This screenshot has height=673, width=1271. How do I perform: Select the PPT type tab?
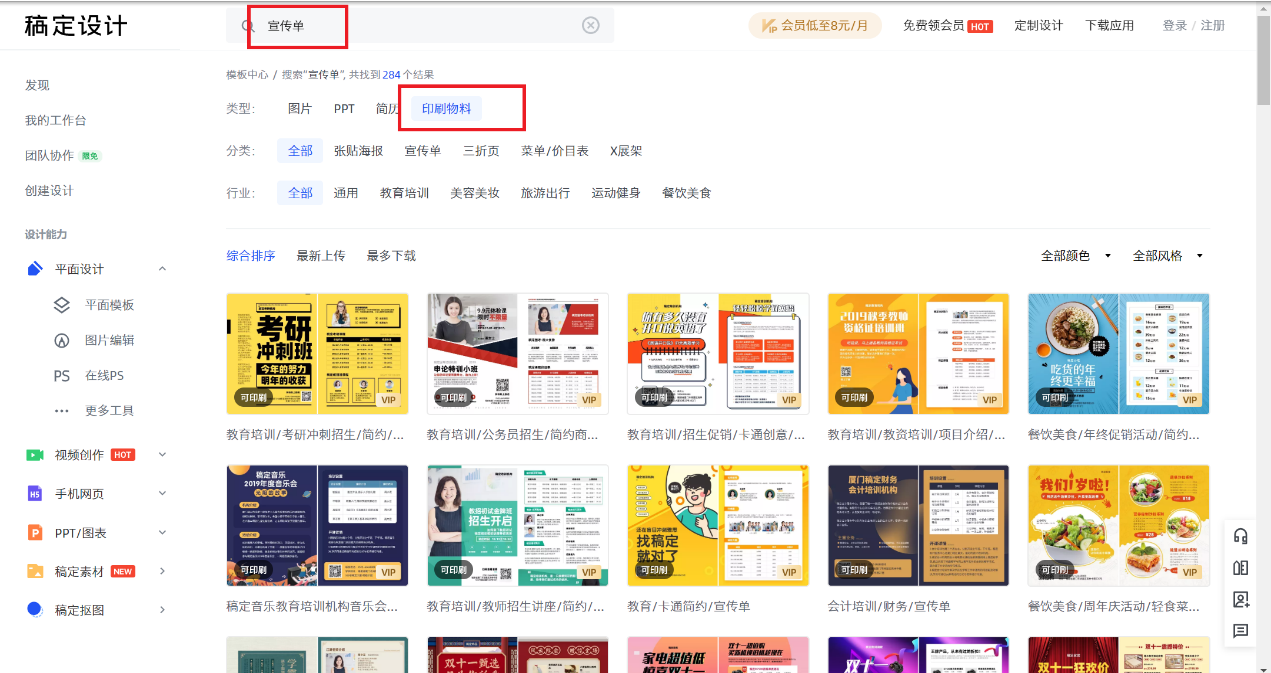(x=344, y=109)
